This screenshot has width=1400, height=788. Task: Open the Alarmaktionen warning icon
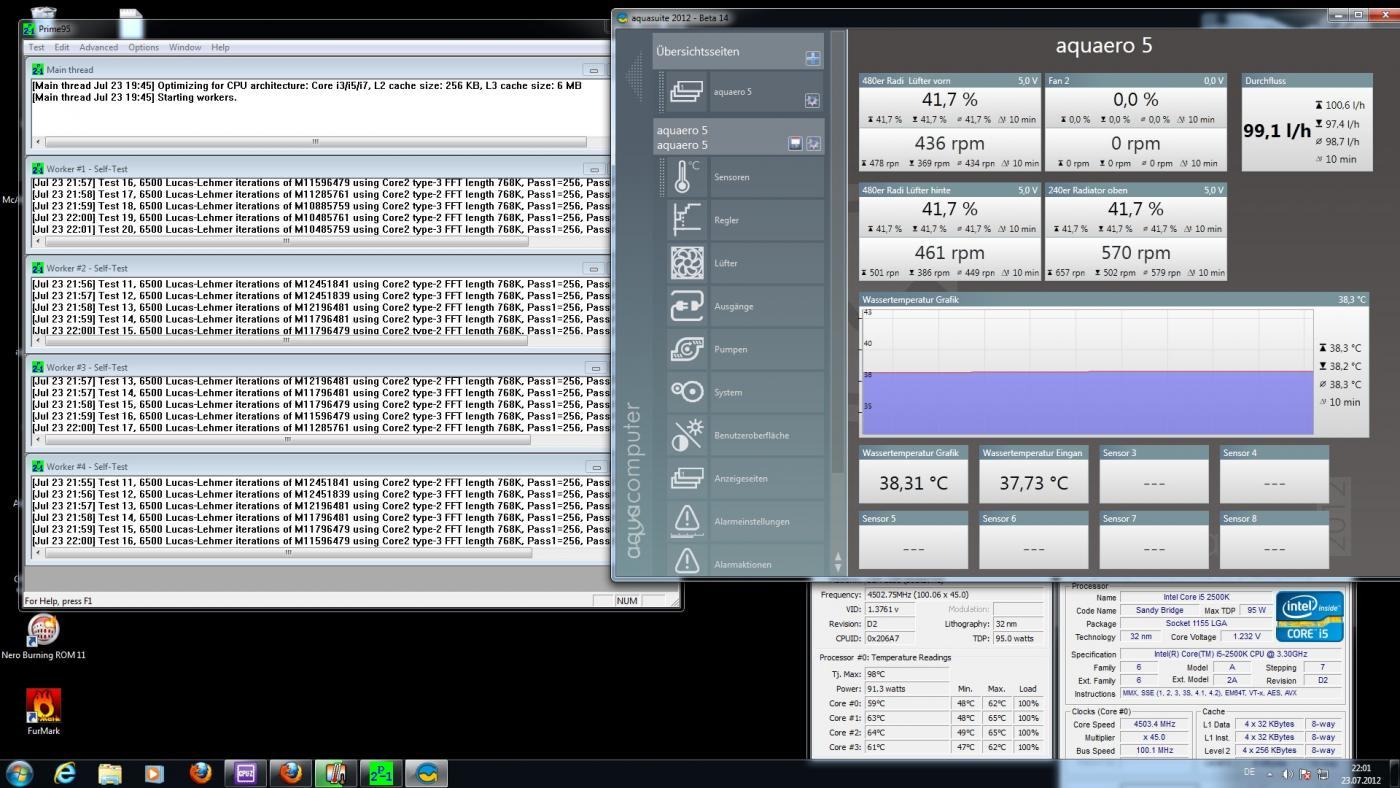686,563
